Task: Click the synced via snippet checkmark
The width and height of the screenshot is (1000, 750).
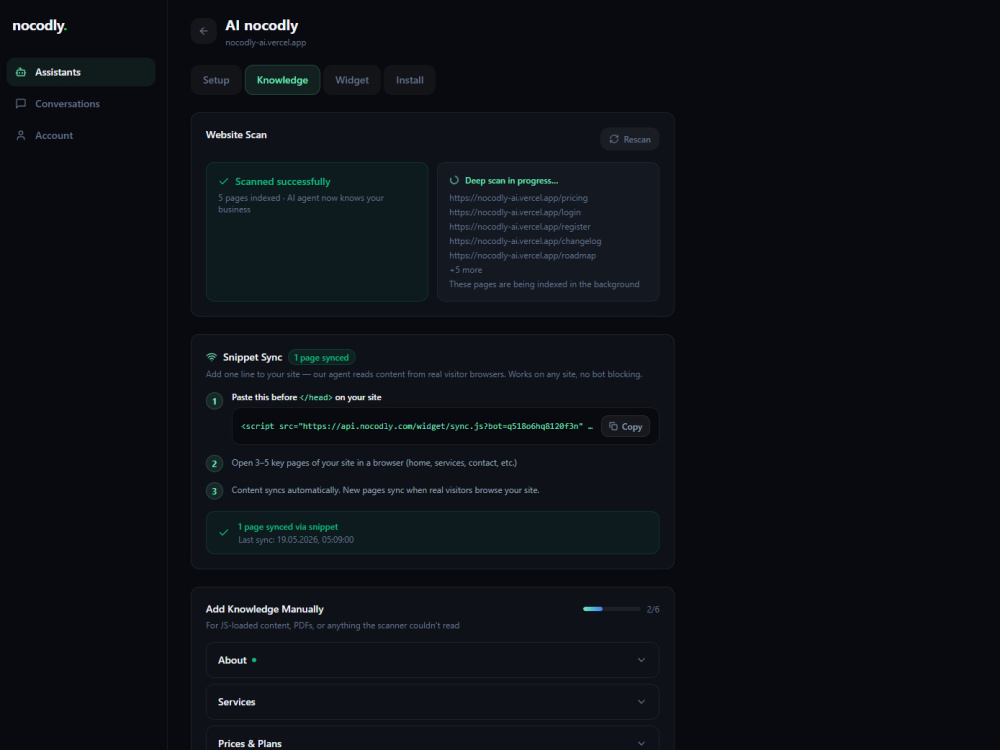Action: [x=224, y=533]
